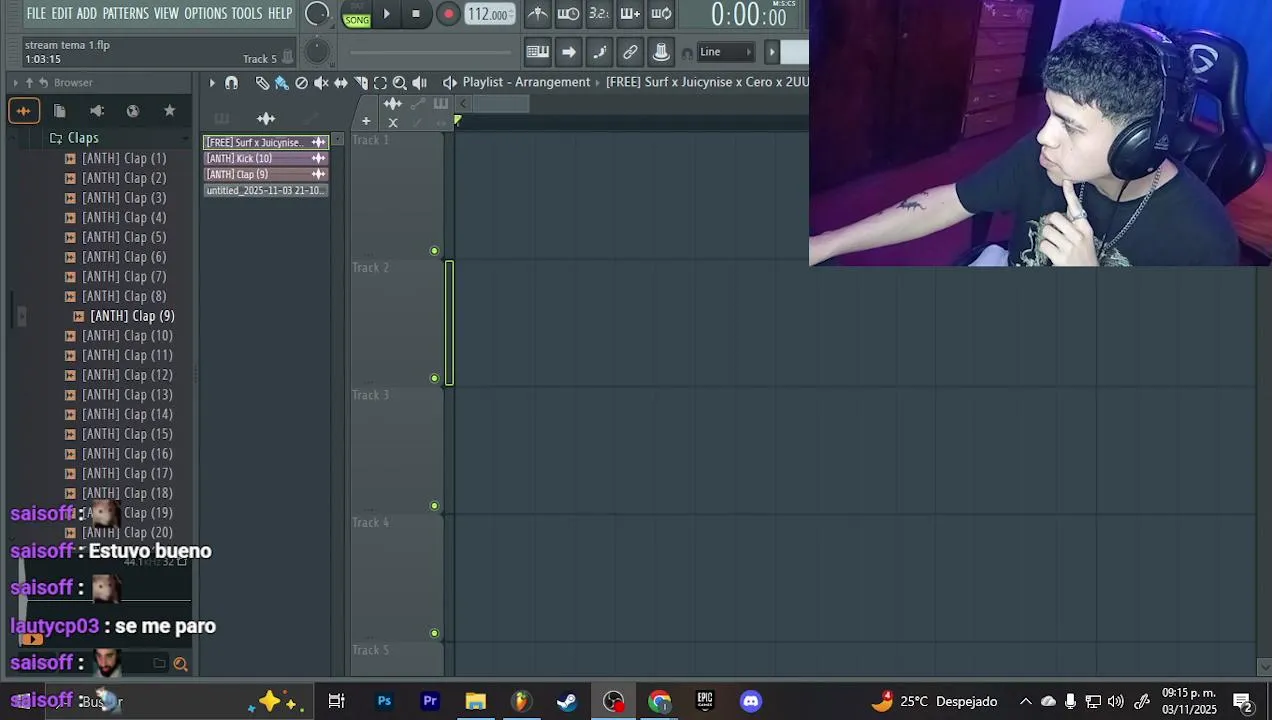Image resolution: width=1272 pixels, height=720 pixels.
Task: Go up one level in Browser
Action: (x=29, y=83)
